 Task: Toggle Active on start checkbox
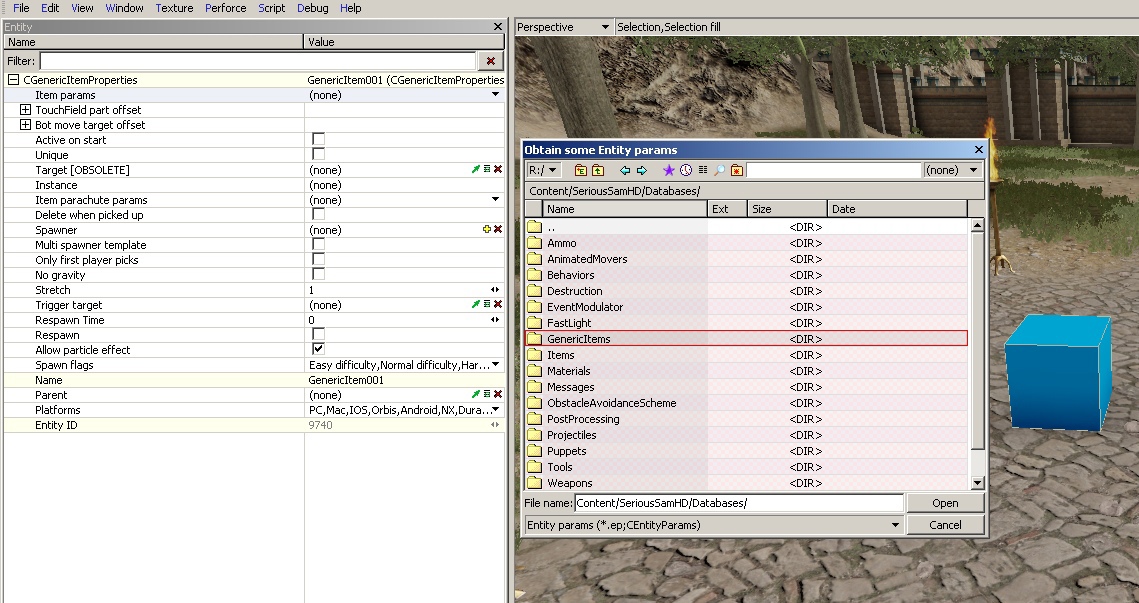(318, 139)
